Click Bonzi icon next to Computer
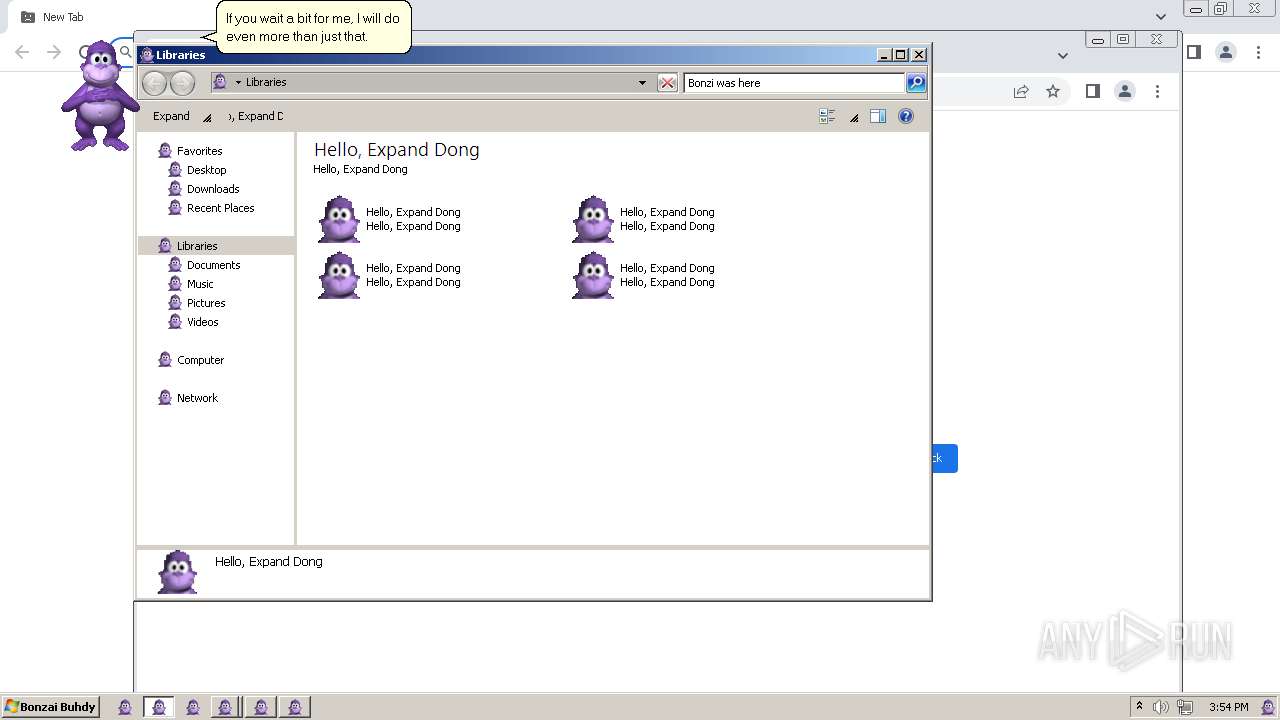 click(165, 359)
